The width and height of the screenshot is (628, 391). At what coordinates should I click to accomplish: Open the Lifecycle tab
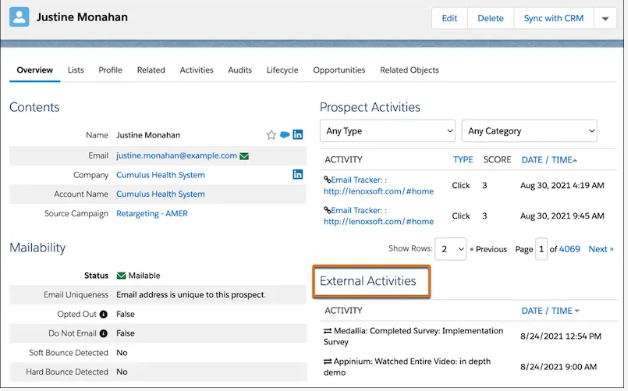point(282,70)
